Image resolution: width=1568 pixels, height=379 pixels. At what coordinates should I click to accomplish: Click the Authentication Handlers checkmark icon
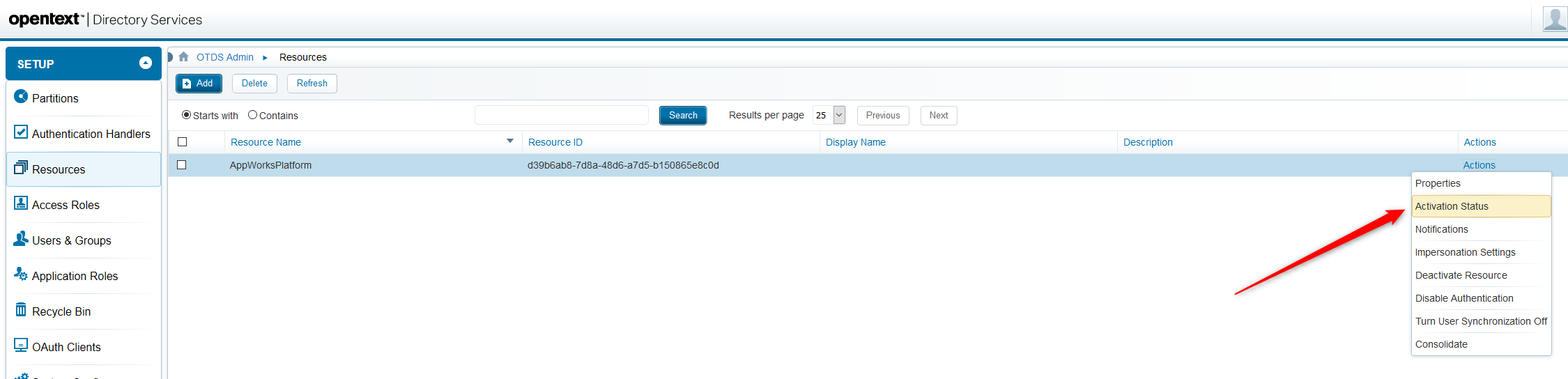[21, 132]
